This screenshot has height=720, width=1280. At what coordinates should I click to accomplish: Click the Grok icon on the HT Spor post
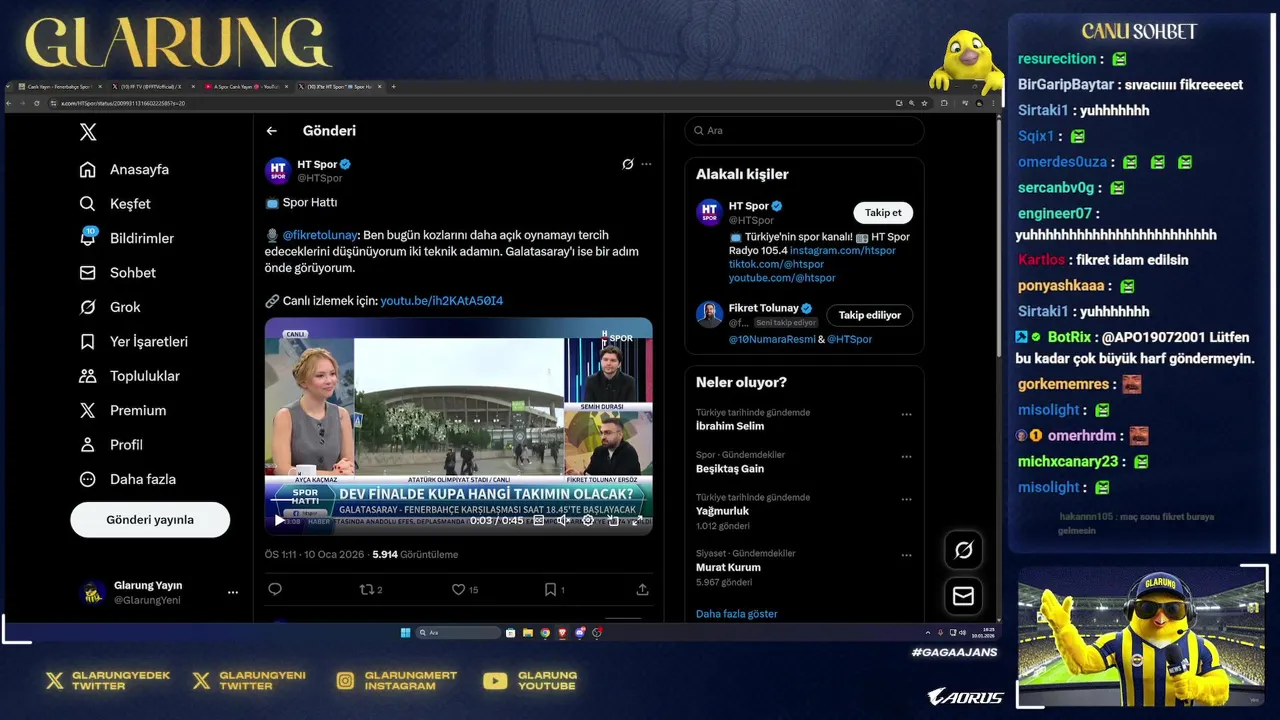(628, 164)
